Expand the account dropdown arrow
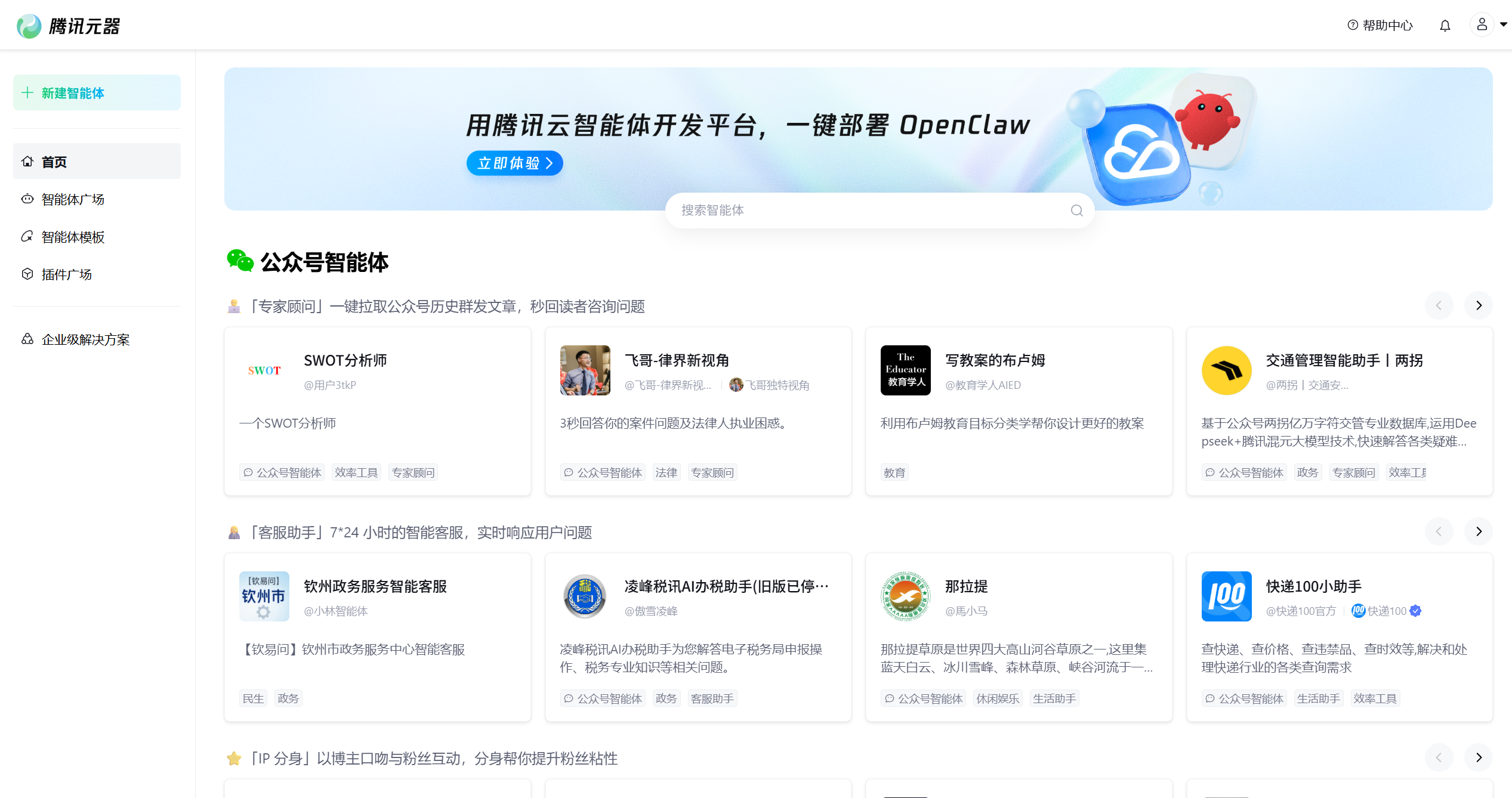1512x798 pixels. click(x=1504, y=24)
